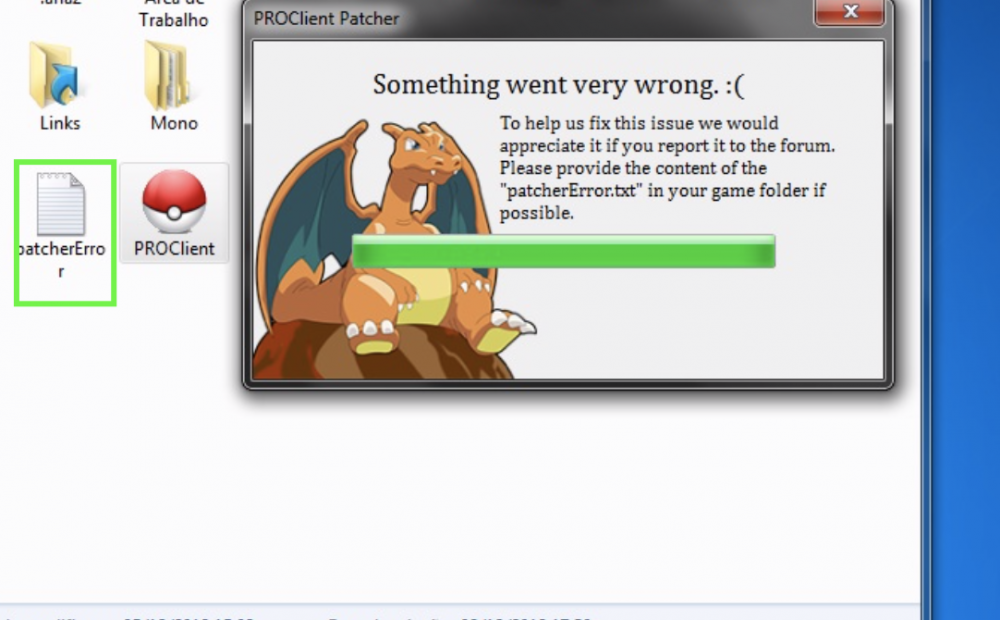Select the "Mono" folder name label
The height and width of the screenshot is (620, 1000).
174,123
